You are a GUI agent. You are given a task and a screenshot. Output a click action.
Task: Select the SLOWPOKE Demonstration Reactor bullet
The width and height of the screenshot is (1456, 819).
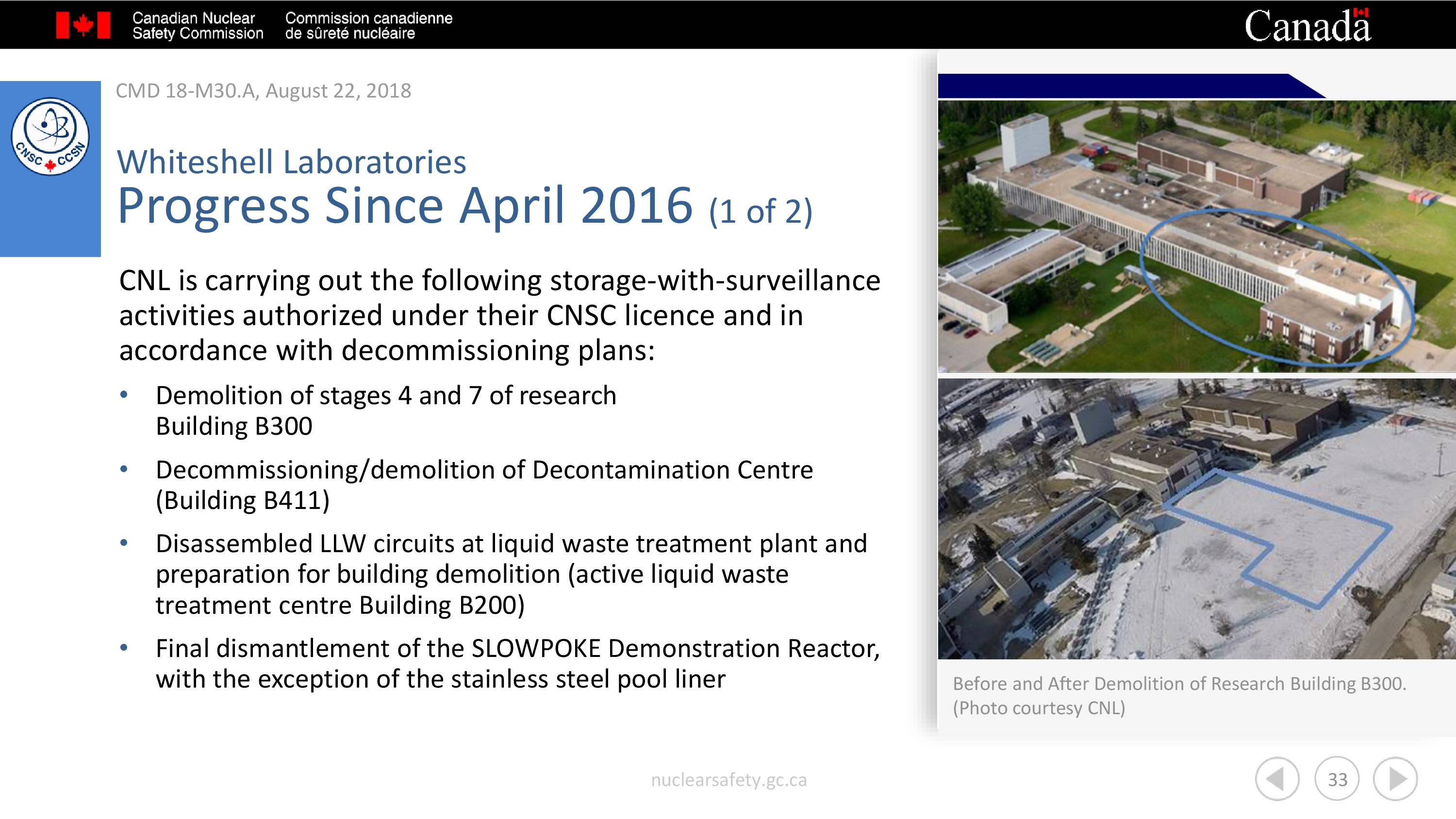518,664
